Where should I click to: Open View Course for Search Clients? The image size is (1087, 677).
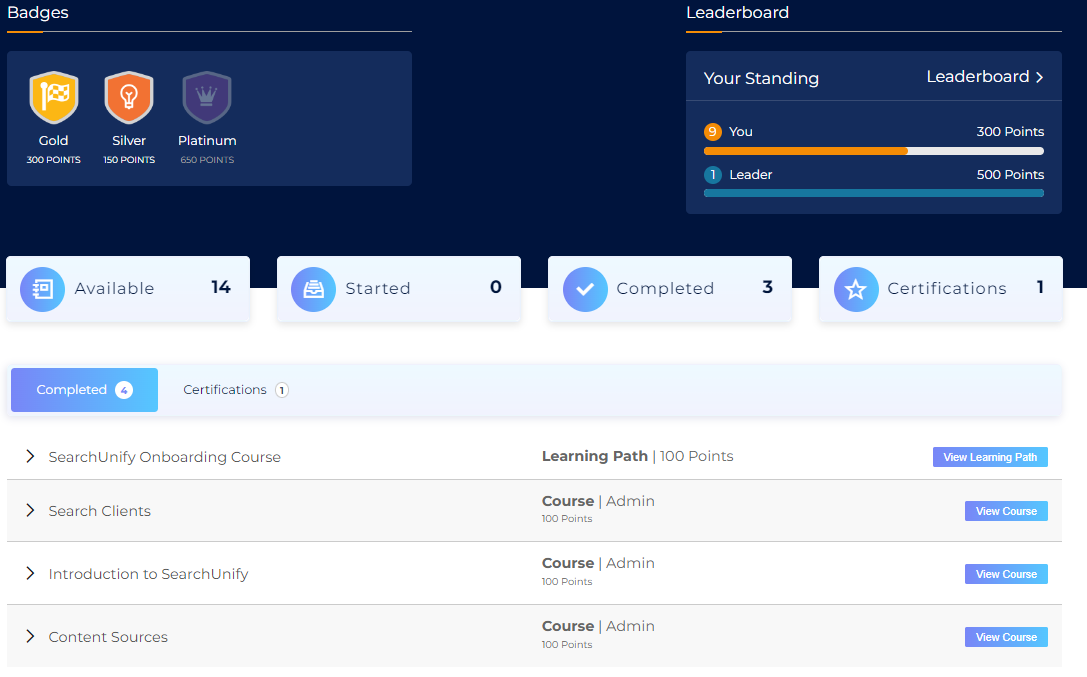point(1005,511)
